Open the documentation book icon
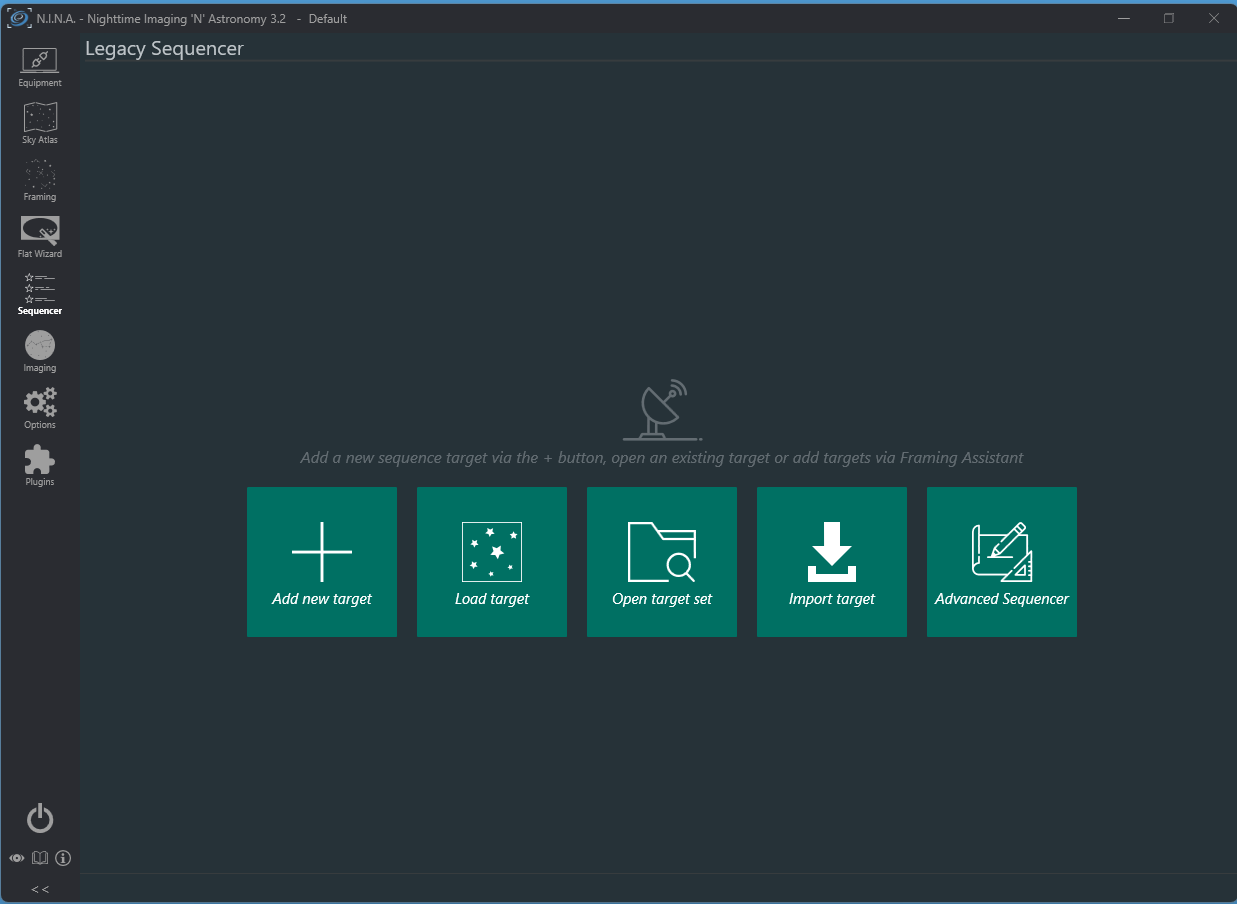Image resolution: width=1237 pixels, height=904 pixels. click(x=40, y=858)
